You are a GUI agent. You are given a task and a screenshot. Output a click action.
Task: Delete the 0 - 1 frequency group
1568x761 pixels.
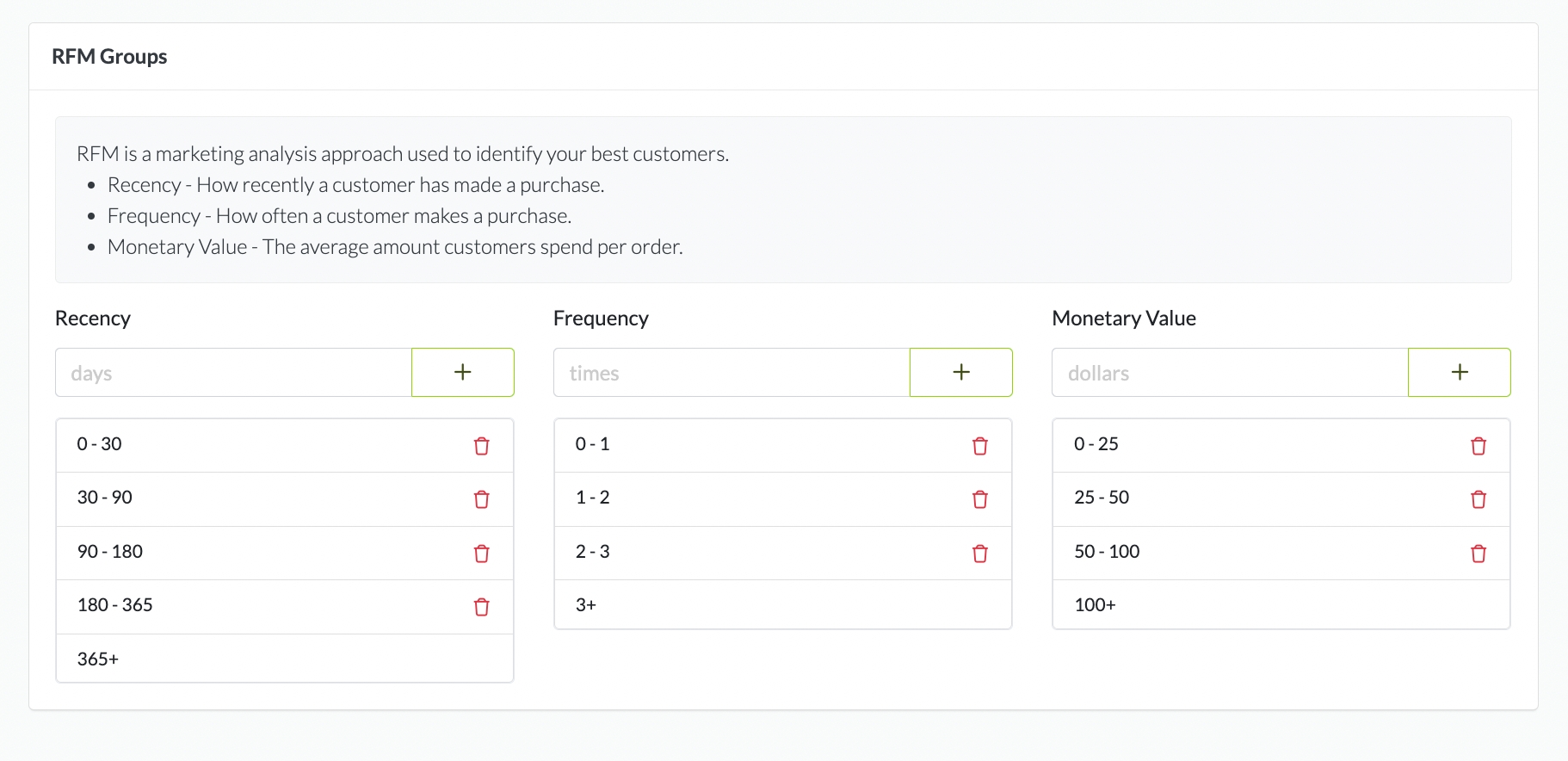[979, 446]
